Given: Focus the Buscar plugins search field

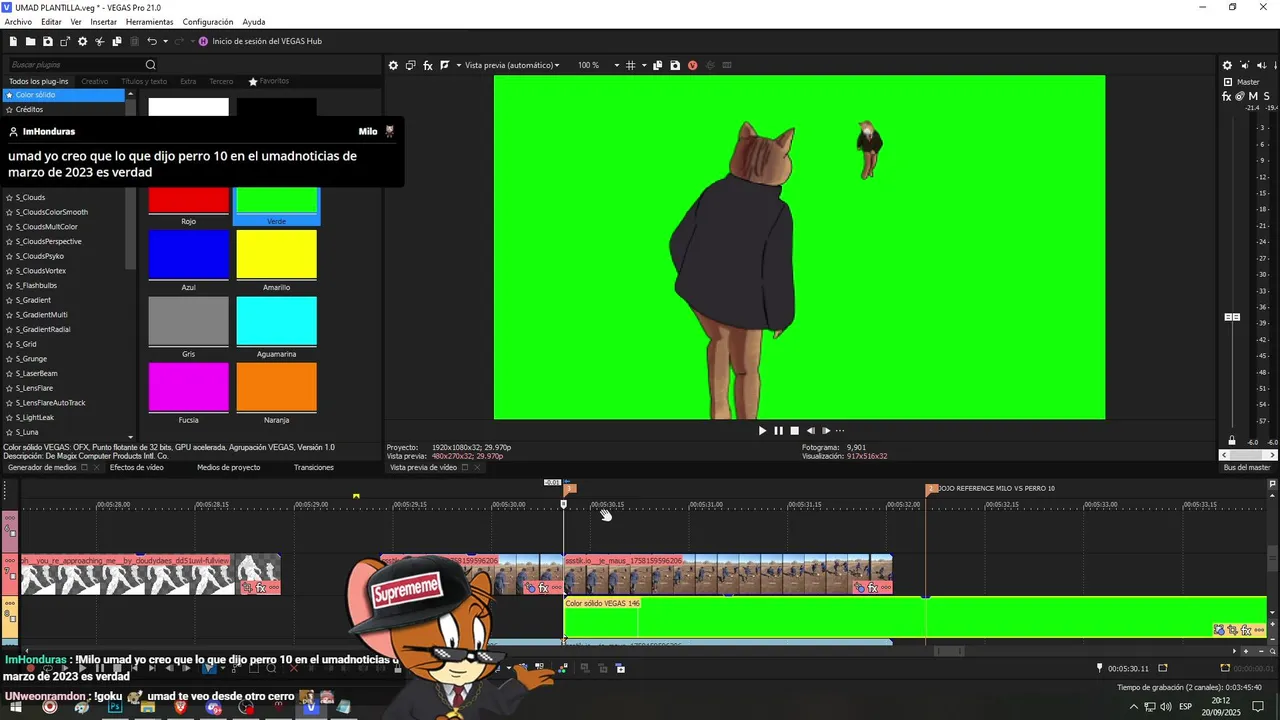Looking at the screenshot, I should click(x=75, y=65).
